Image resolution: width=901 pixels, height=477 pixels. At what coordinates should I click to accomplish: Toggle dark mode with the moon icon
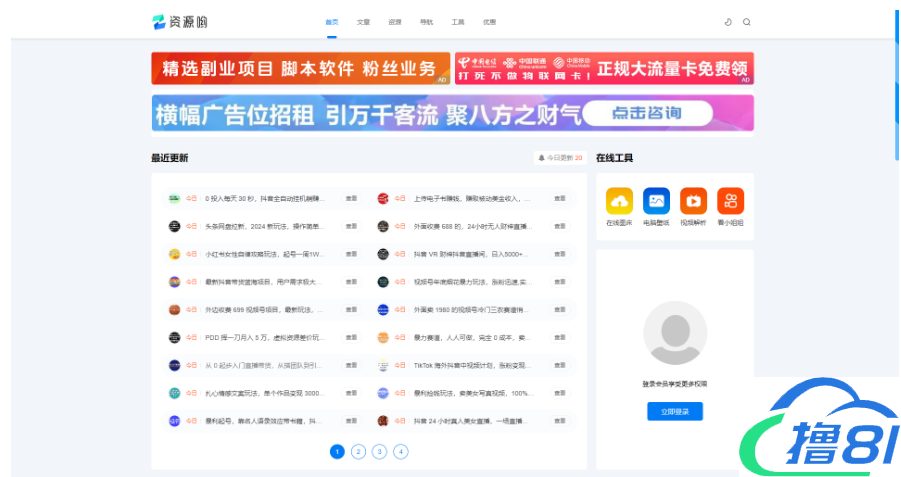[x=728, y=22]
